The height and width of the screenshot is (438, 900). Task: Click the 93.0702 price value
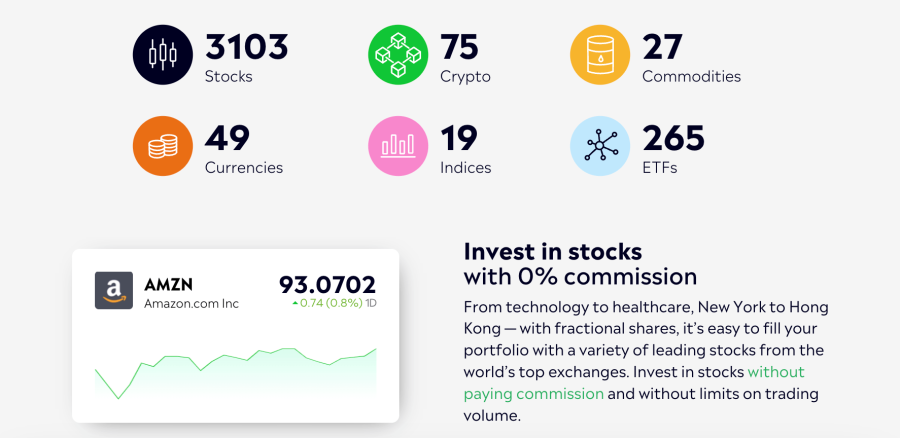(x=327, y=283)
